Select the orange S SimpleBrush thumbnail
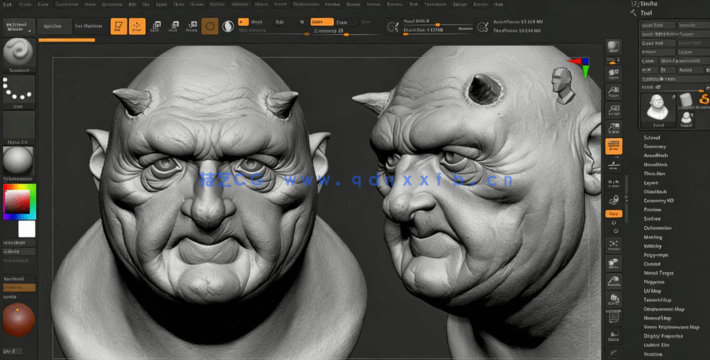The image size is (710, 360). tap(704, 100)
